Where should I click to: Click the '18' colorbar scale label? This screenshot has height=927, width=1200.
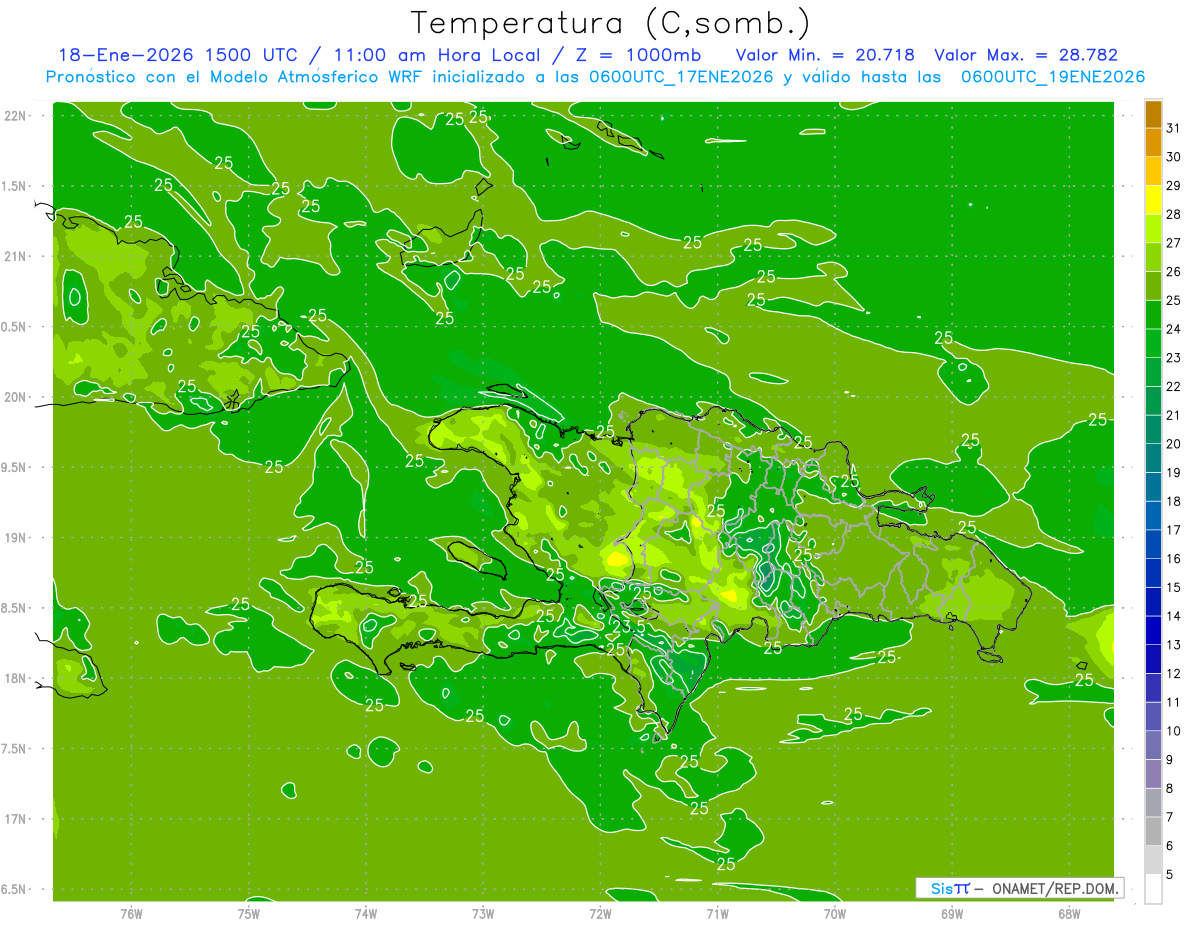pos(1174,501)
